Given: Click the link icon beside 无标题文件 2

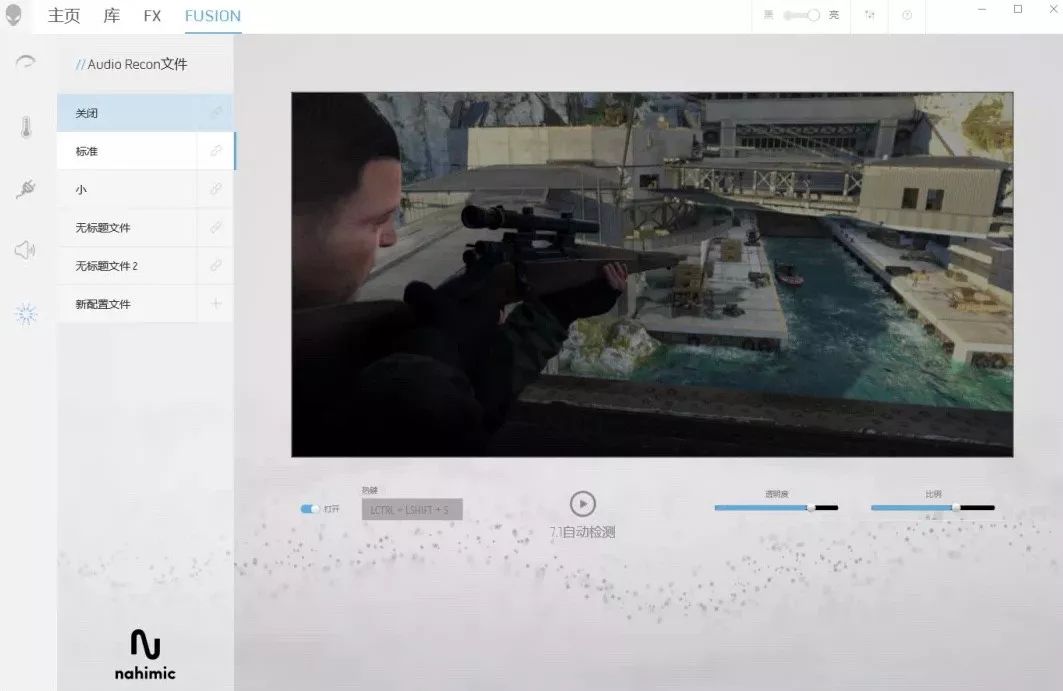Looking at the screenshot, I should point(215,266).
